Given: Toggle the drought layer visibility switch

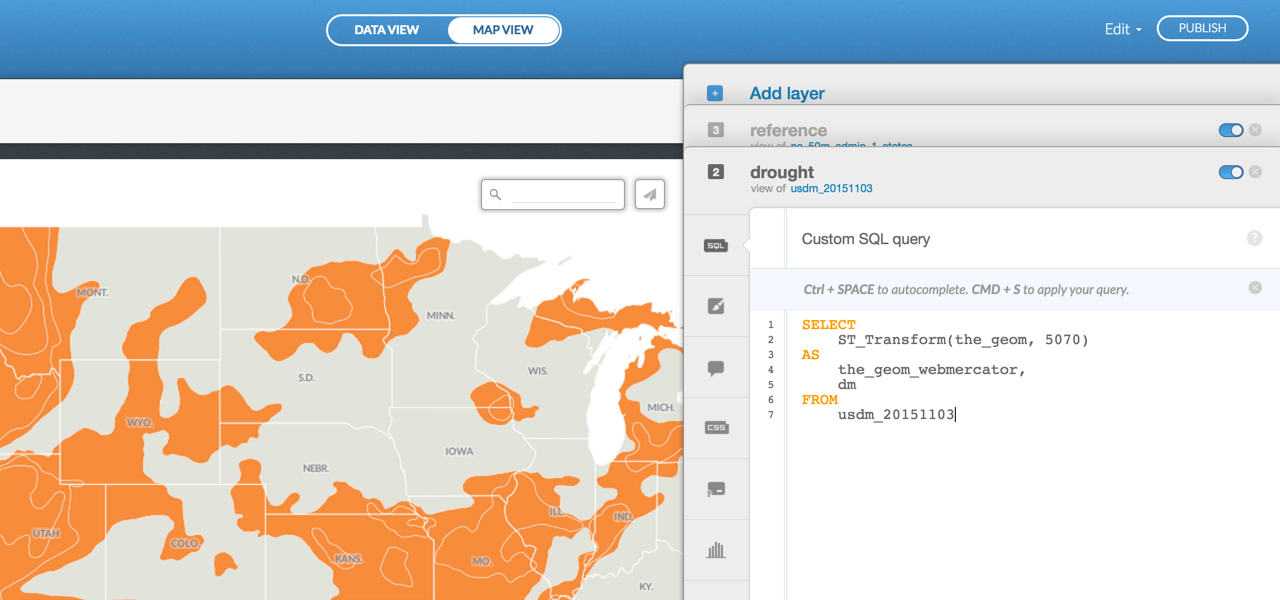Looking at the screenshot, I should (x=1229, y=172).
